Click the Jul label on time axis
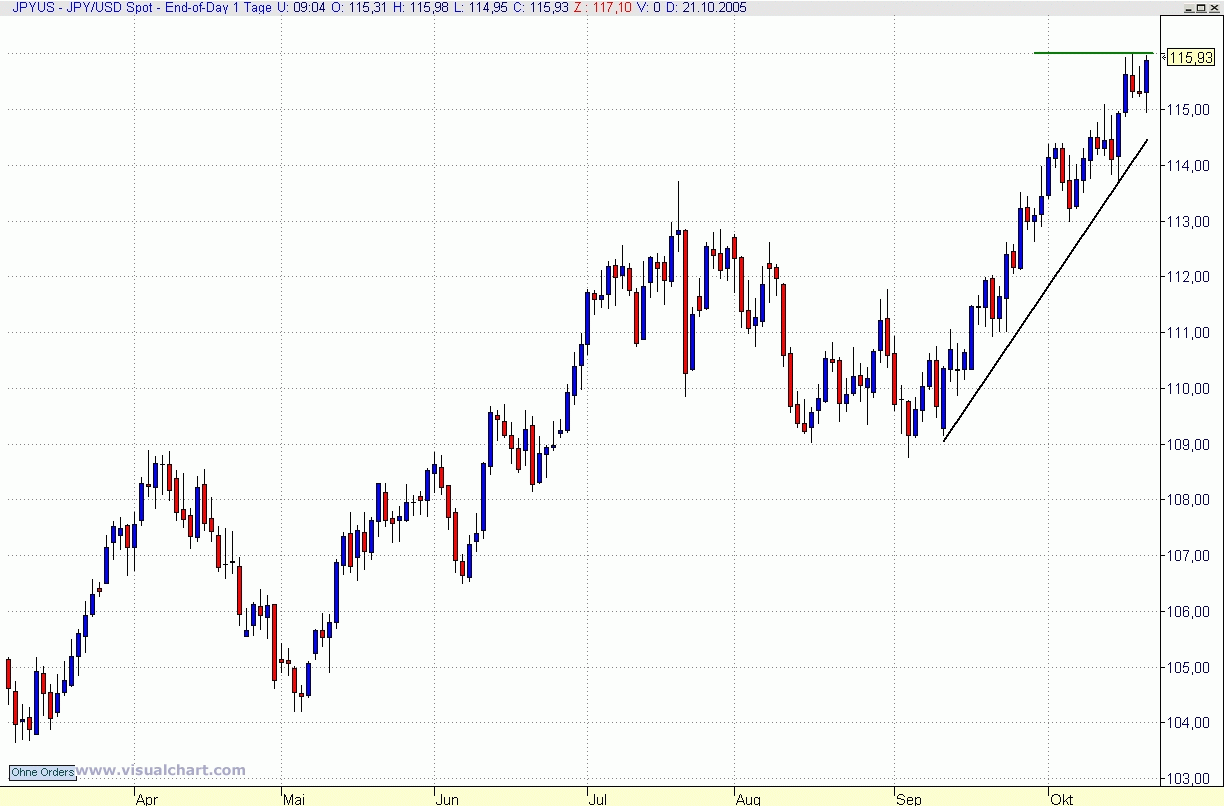This screenshot has height=806, width=1224. click(x=598, y=799)
